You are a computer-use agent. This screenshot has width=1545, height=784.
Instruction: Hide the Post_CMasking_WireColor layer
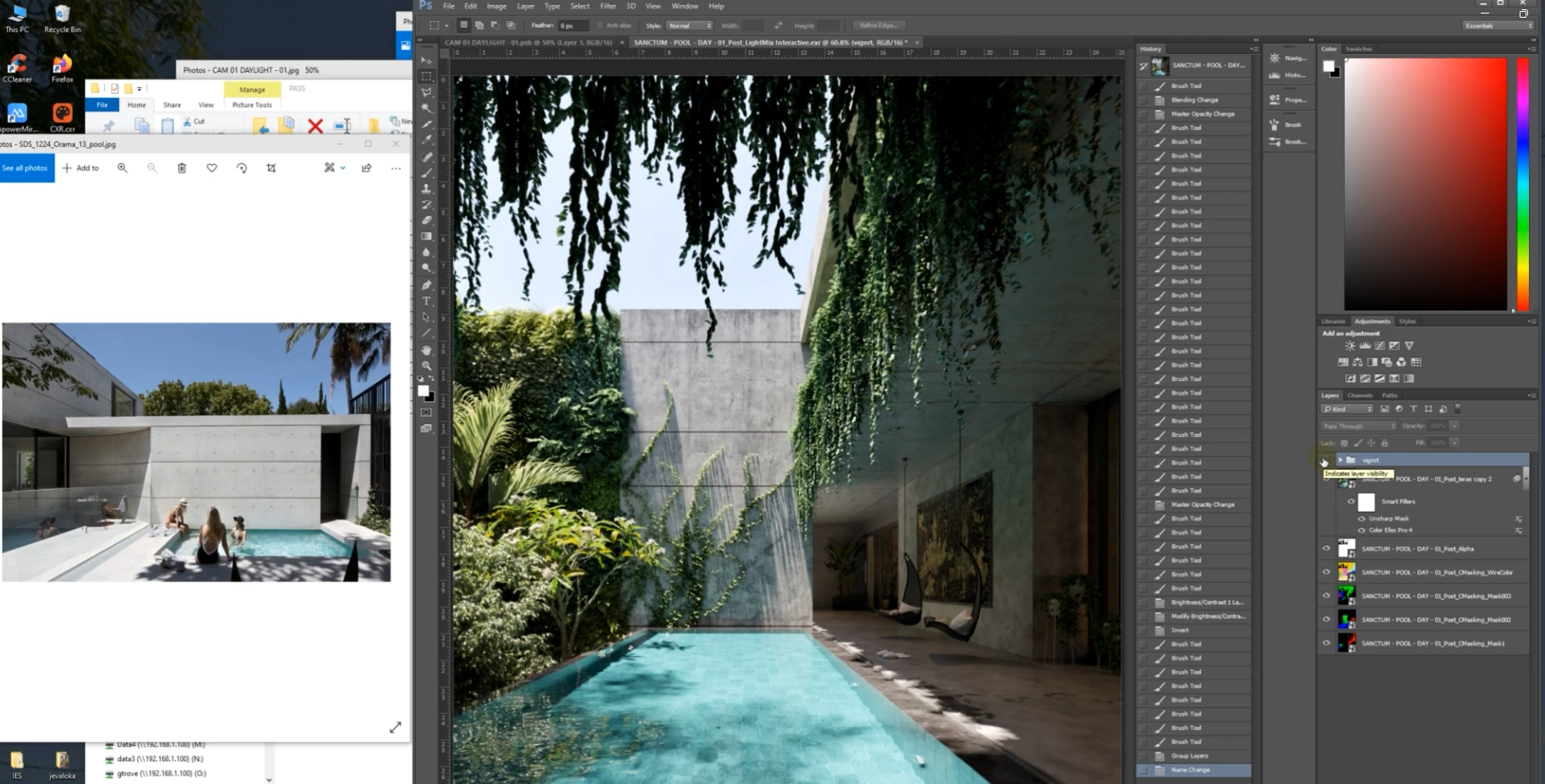point(1328,572)
